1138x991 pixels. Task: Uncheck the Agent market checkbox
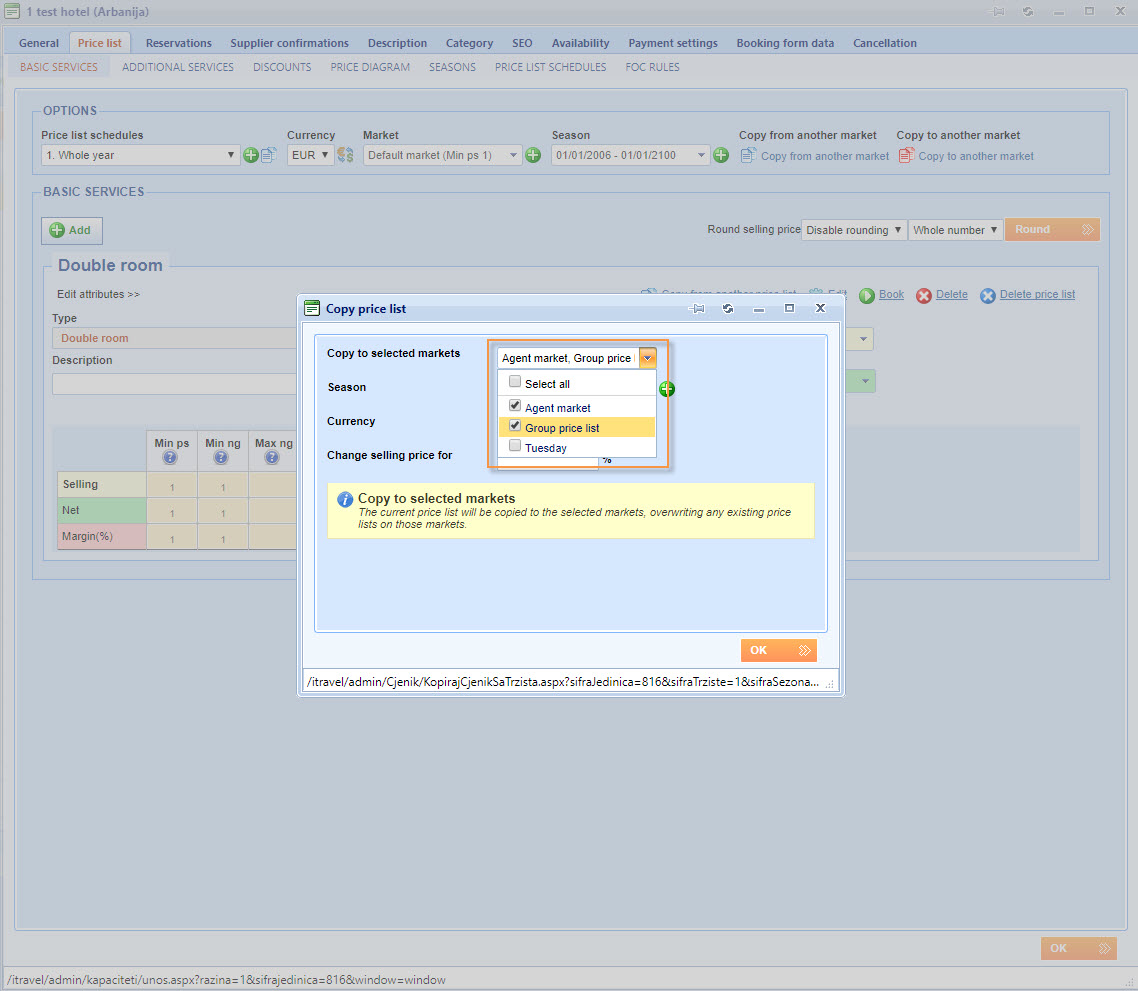coord(515,405)
